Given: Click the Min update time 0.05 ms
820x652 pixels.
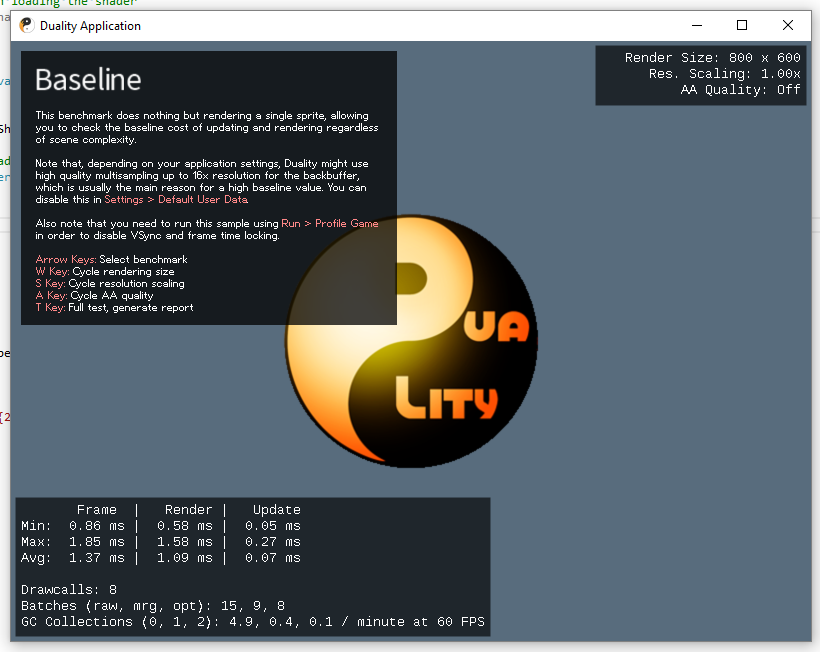Looking at the screenshot, I should point(272,526).
